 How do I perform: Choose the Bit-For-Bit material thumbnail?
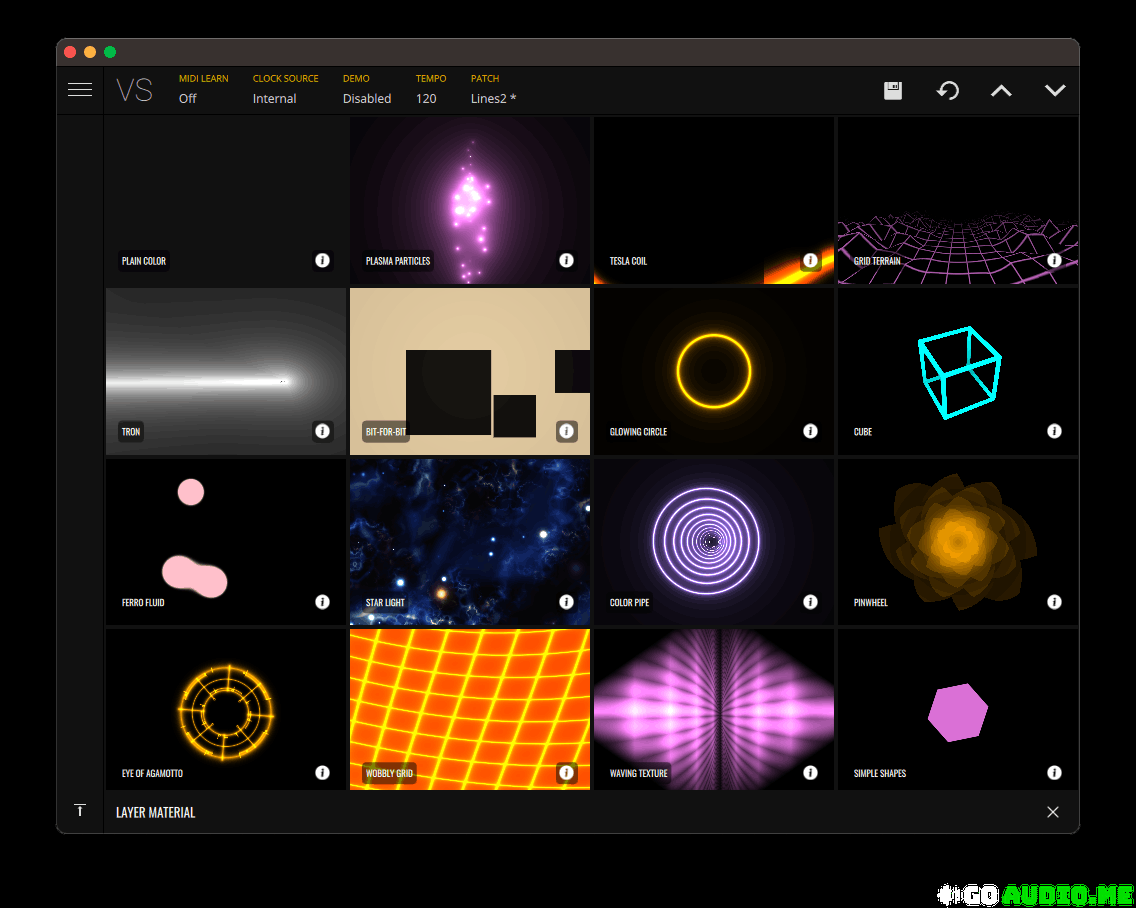(469, 372)
